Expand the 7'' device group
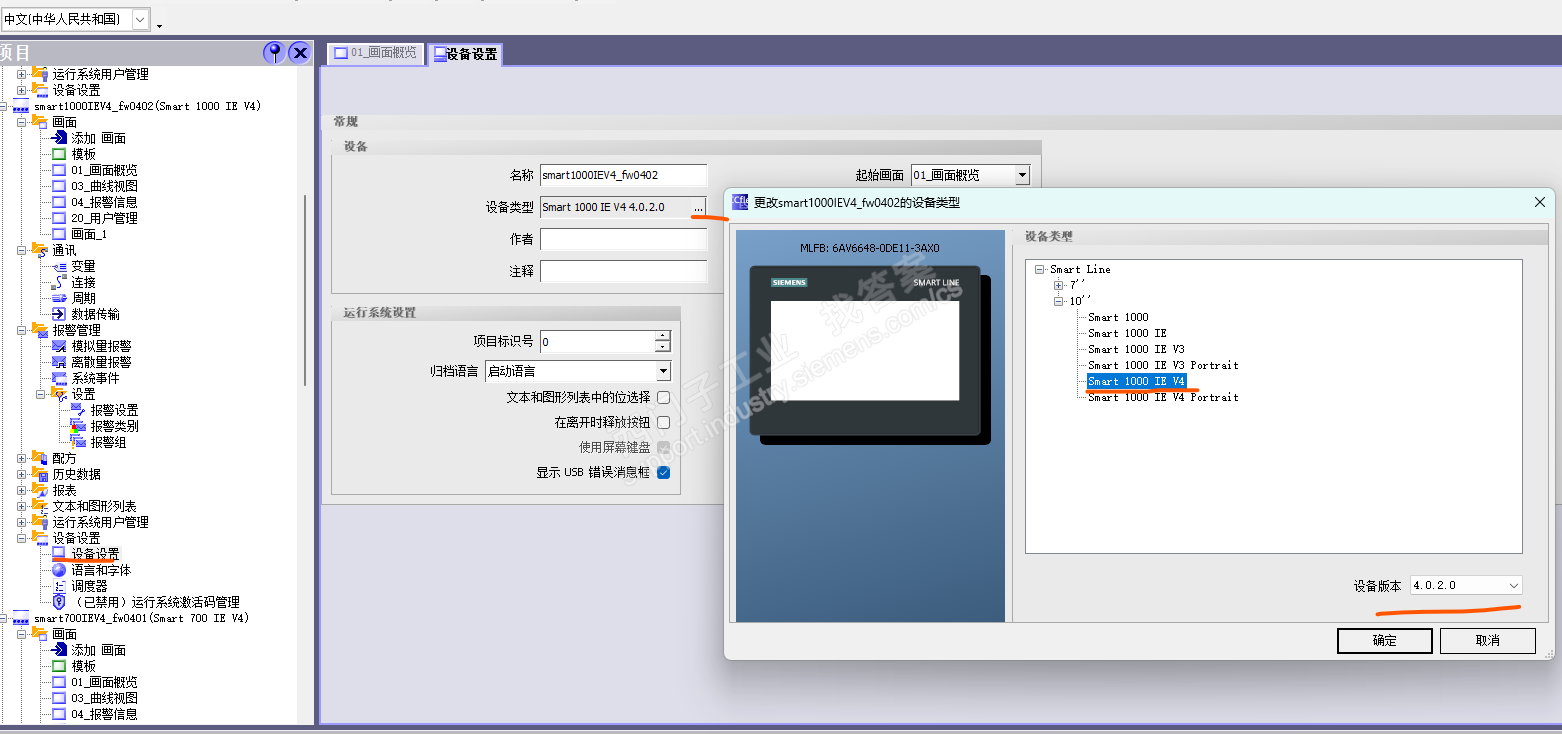The height and width of the screenshot is (734, 1562). (1059, 285)
